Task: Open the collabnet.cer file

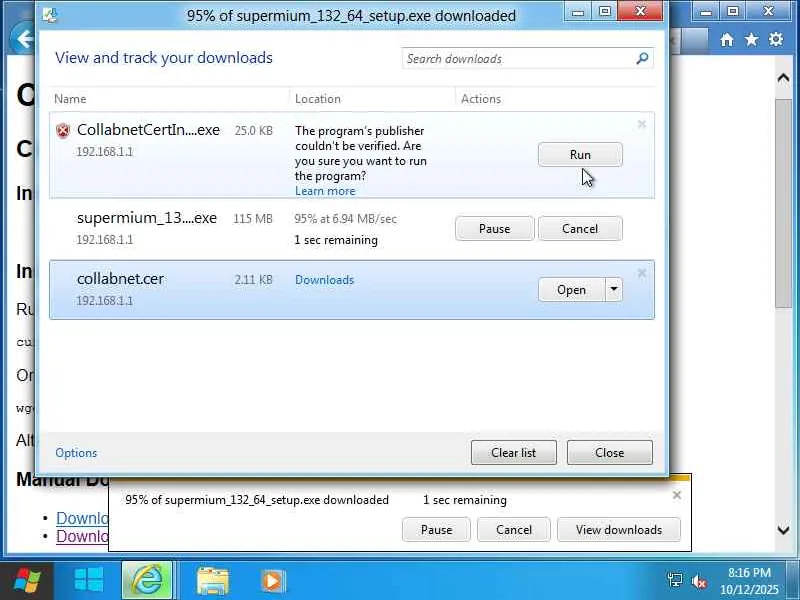Action: coord(571,289)
